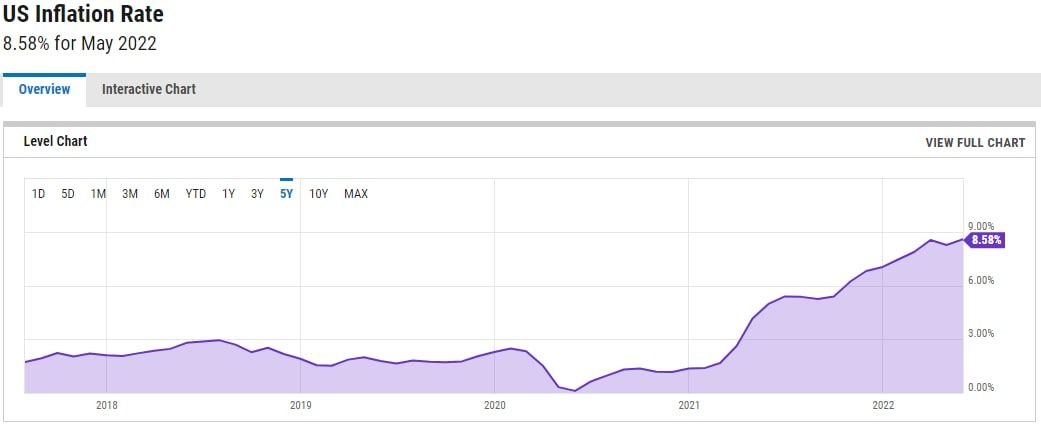Click the 2022 x-axis label
This screenshot has height=435, width=1041.
[x=883, y=405]
